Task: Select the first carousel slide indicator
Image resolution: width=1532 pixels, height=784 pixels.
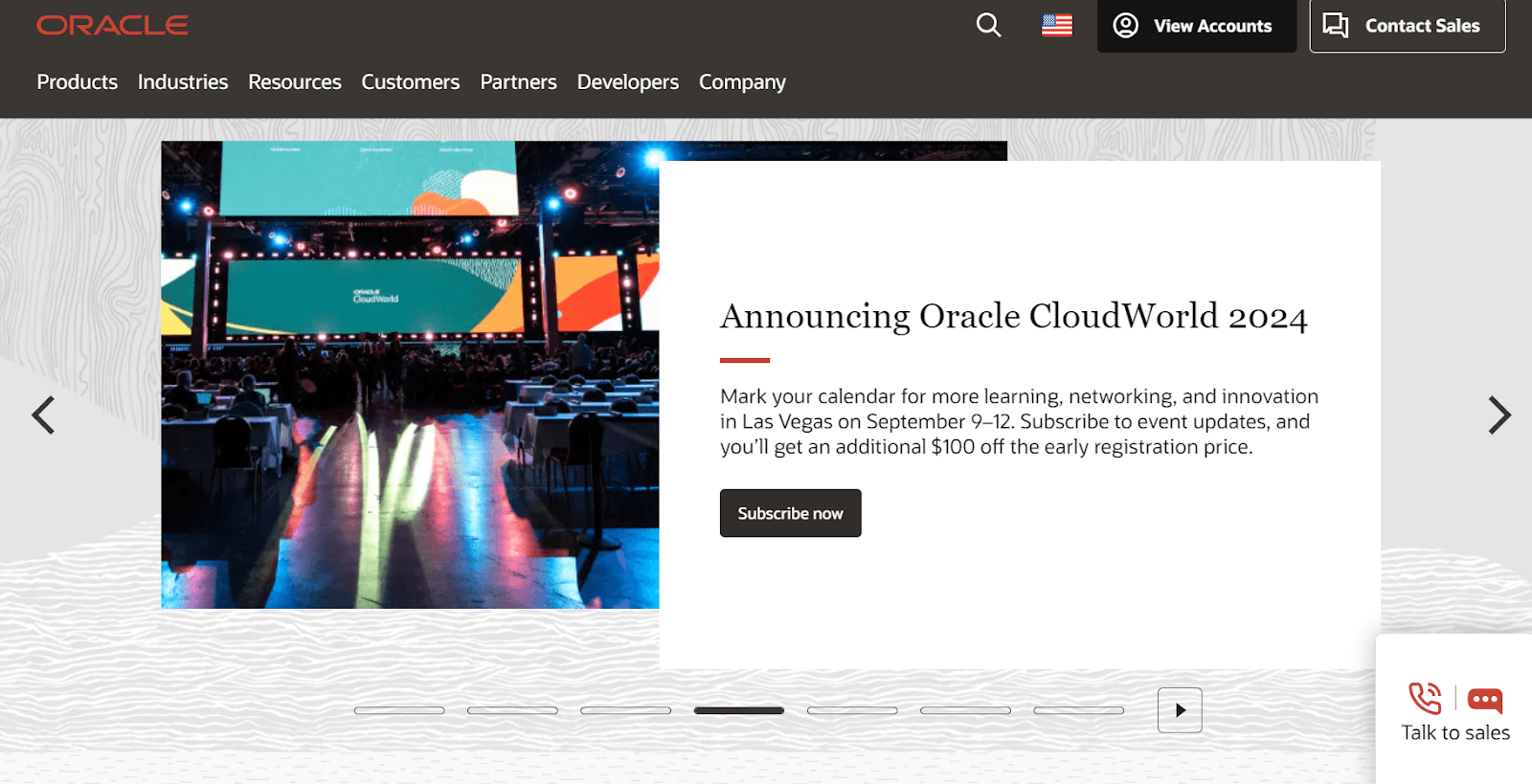Action: click(399, 710)
